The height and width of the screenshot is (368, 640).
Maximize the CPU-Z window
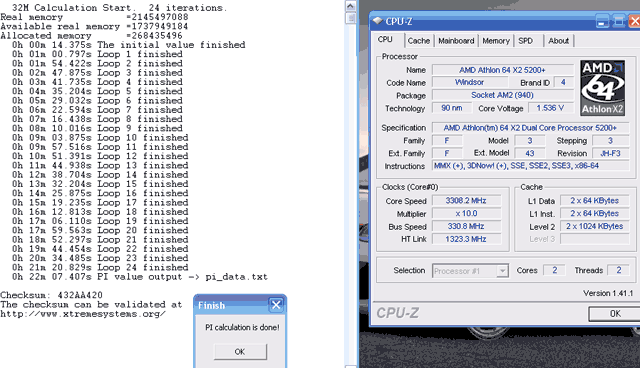pyautogui.click(x=619, y=22)
